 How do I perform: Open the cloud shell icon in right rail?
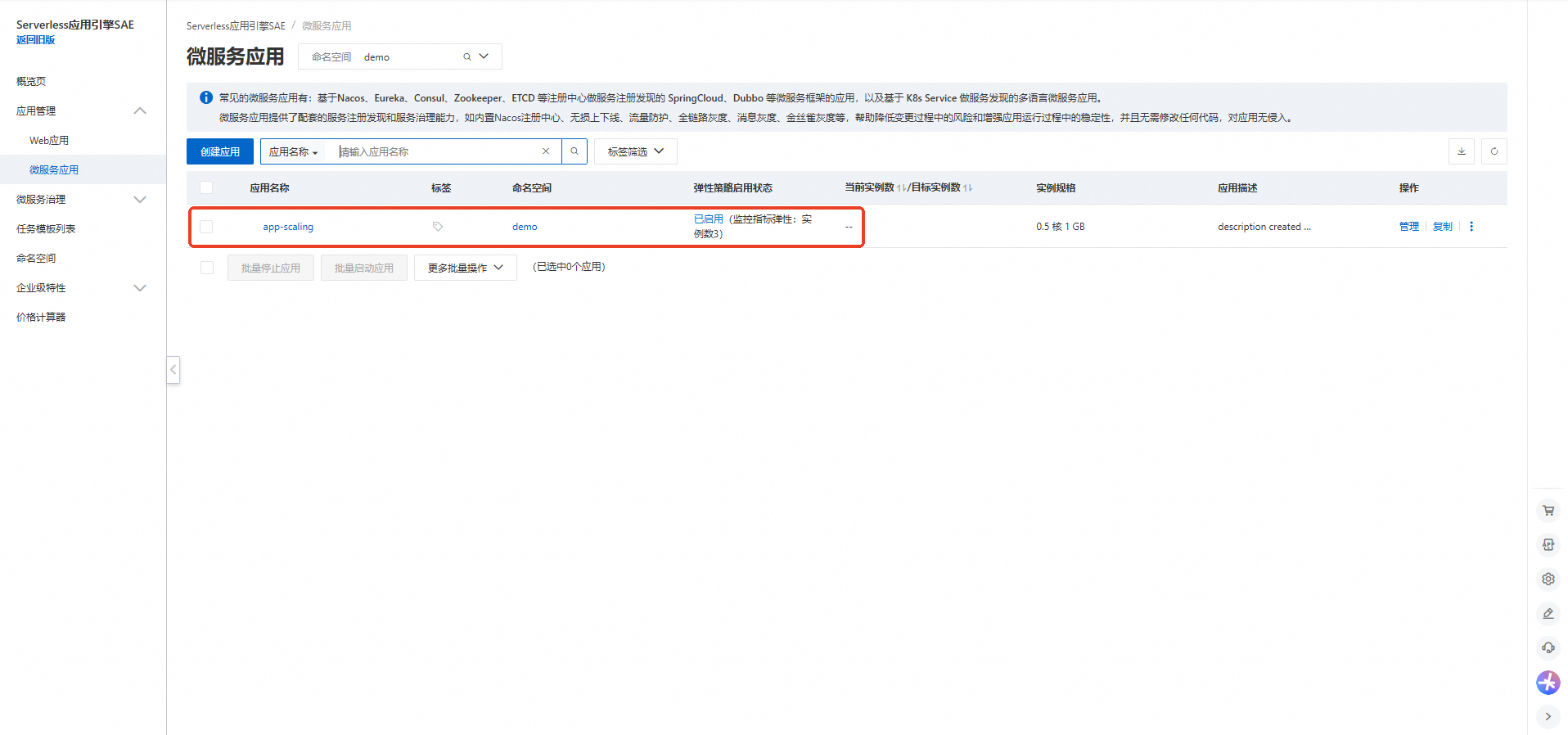(x=1548, y=545)
